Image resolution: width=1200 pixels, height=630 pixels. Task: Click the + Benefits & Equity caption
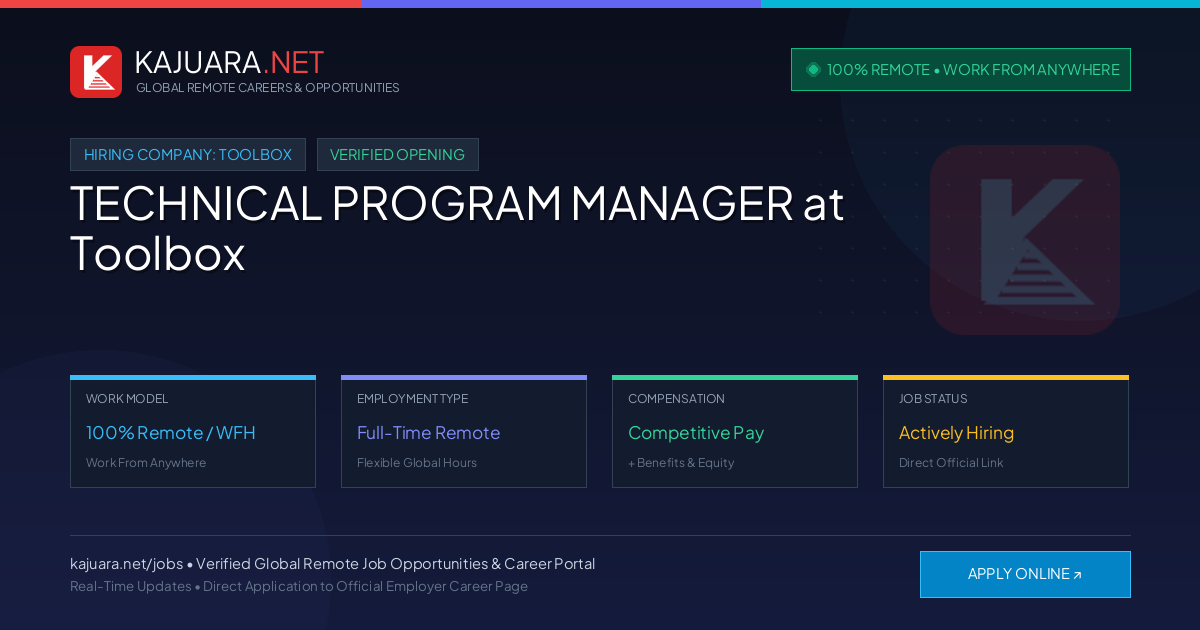681,463
